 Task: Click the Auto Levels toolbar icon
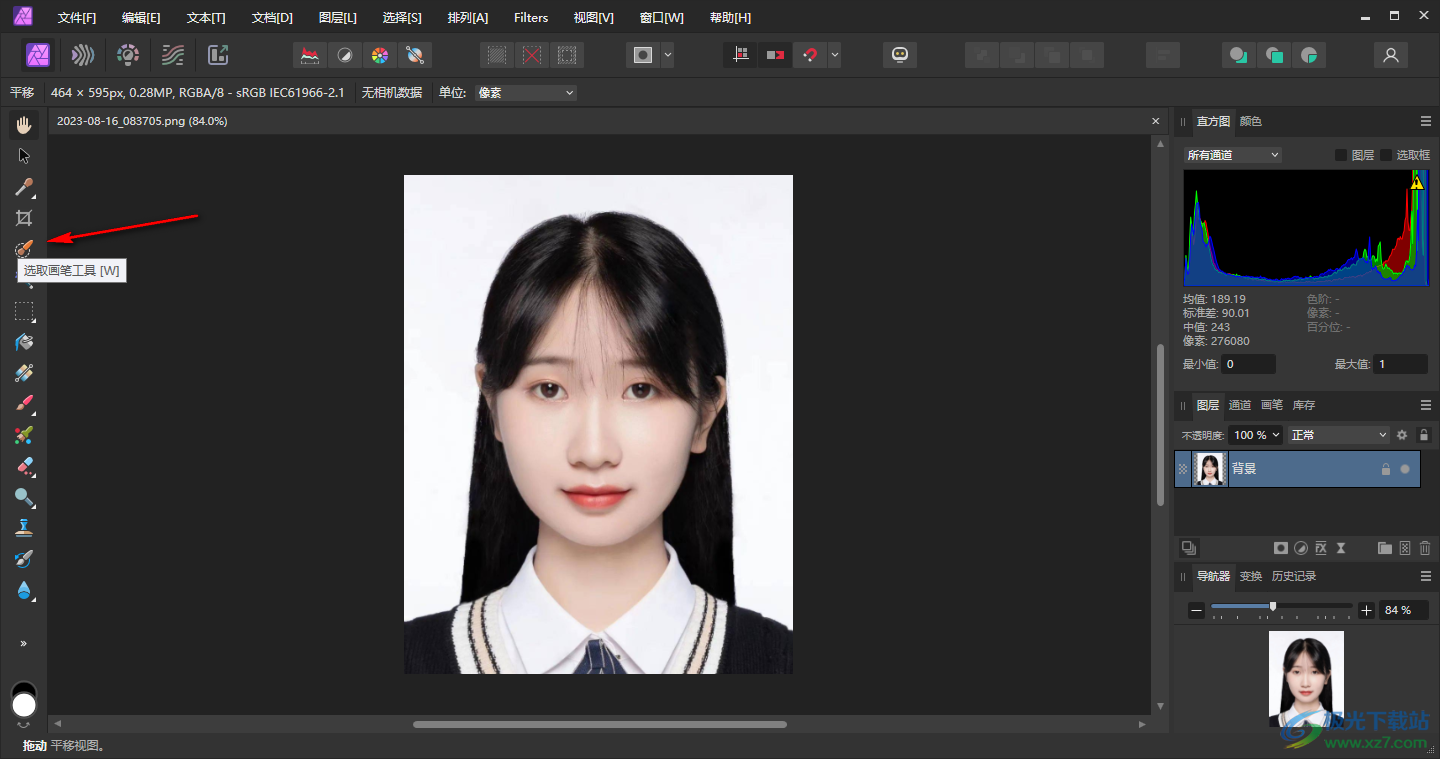(310, 55)
